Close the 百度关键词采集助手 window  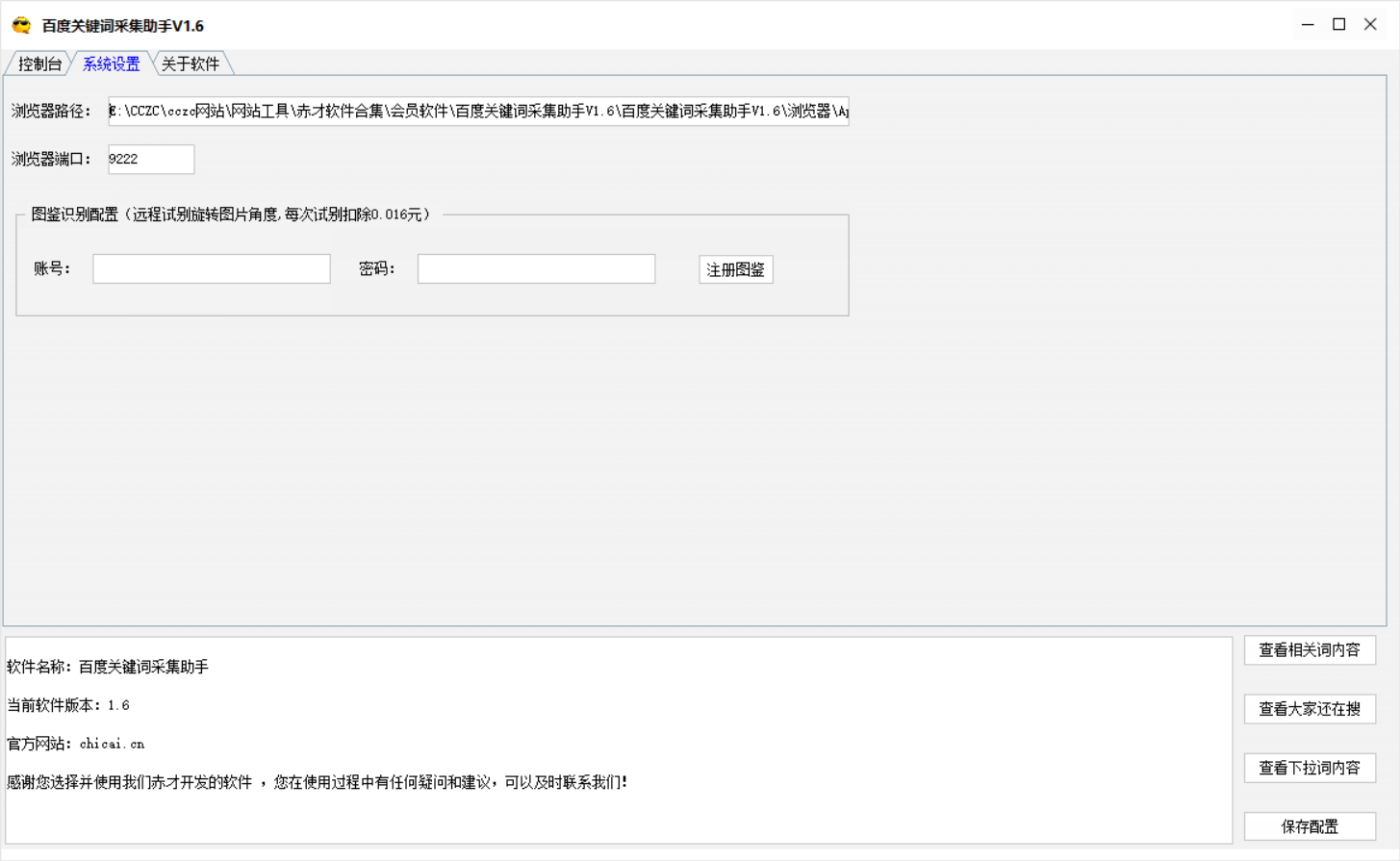tap(1370, 25)
